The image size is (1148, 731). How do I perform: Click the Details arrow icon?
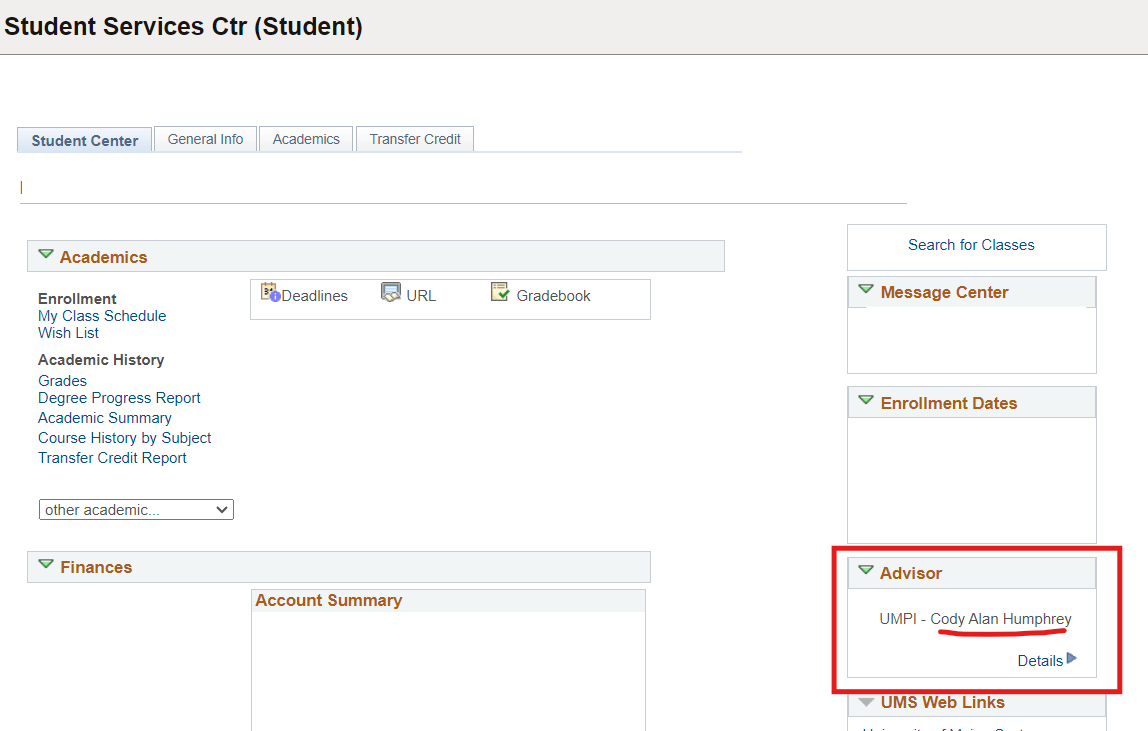click(x=1072, y=659)
